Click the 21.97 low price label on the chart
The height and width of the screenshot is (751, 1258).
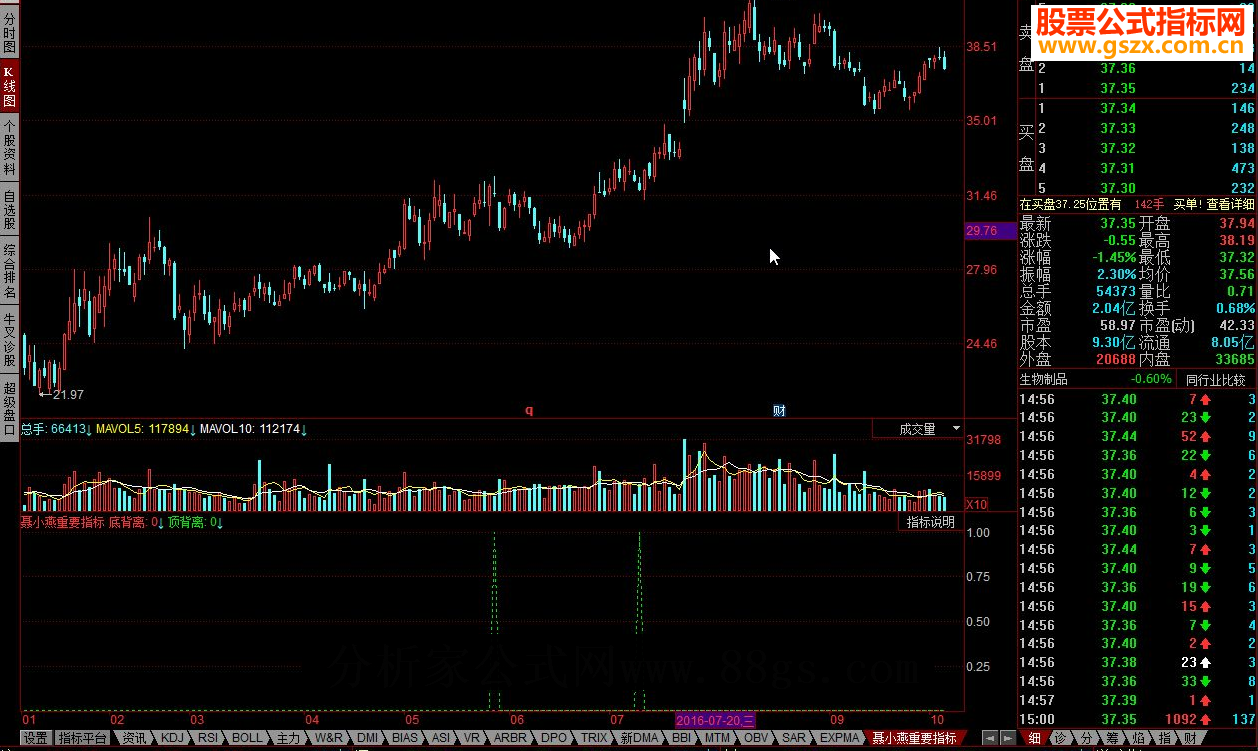point(68,395)
